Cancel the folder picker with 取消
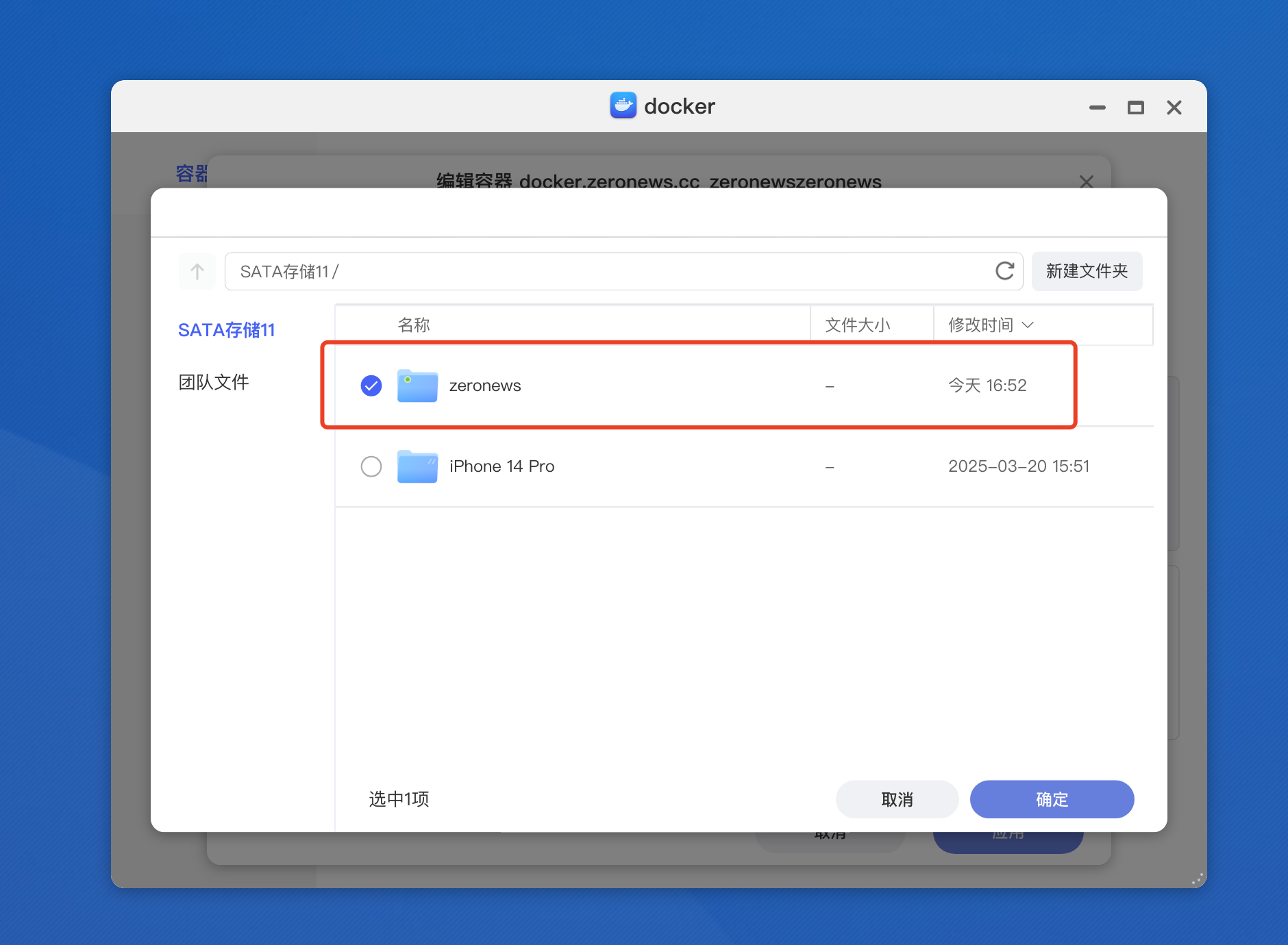The image size is (1288, 945). click(897, 799)
